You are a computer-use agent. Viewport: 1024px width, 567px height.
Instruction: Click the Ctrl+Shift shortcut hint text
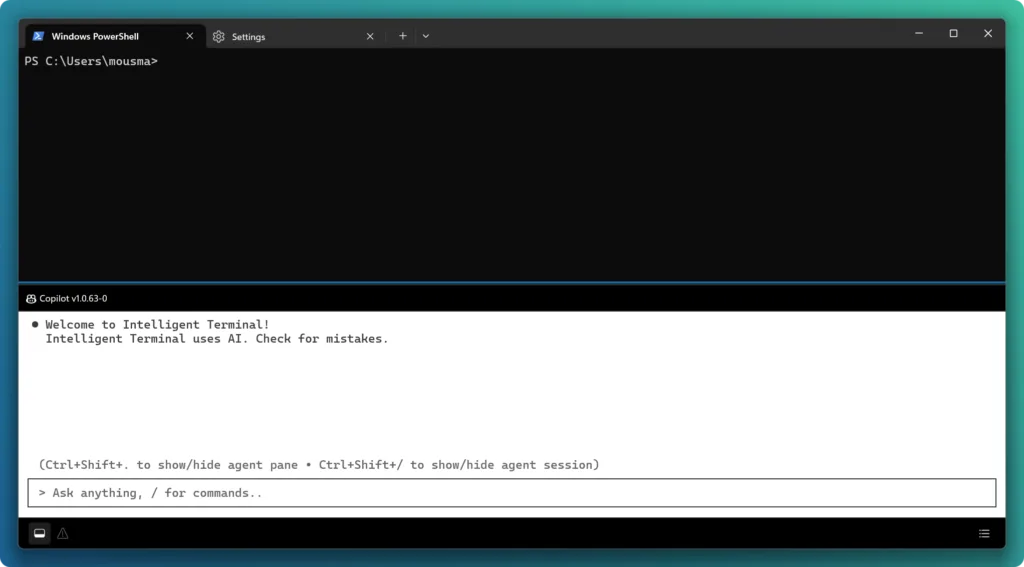pos(319,465)
